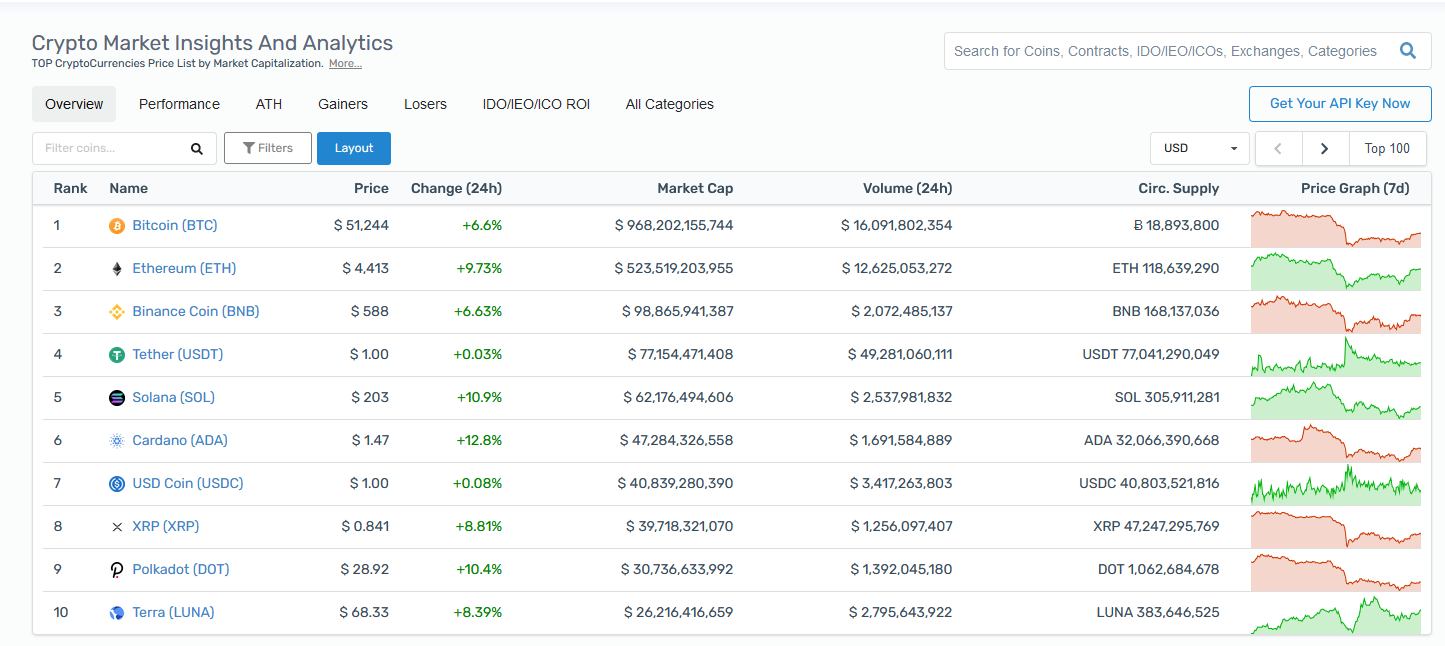Click Bitcoin's price $ 51,244
Viewport: 1445px width, 646px height.
tap(361, 226)
